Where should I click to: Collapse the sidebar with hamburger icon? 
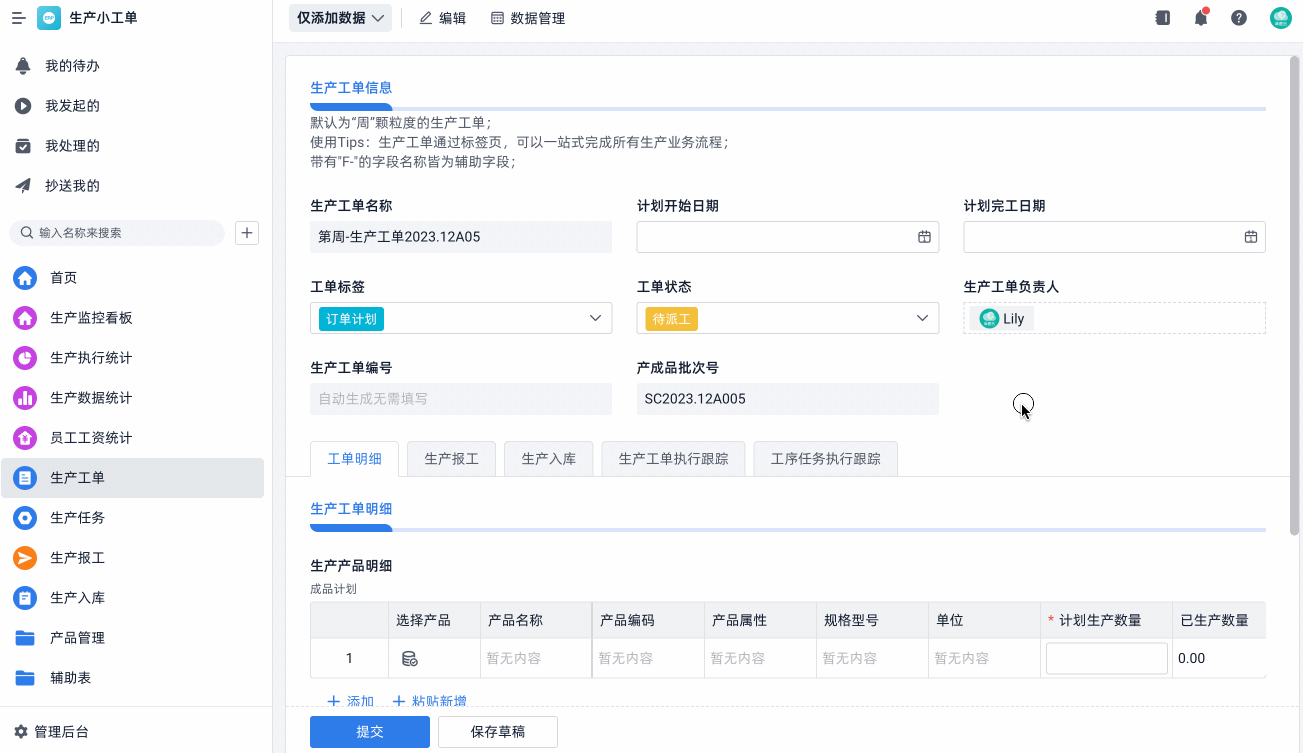[x=18, y=18]
